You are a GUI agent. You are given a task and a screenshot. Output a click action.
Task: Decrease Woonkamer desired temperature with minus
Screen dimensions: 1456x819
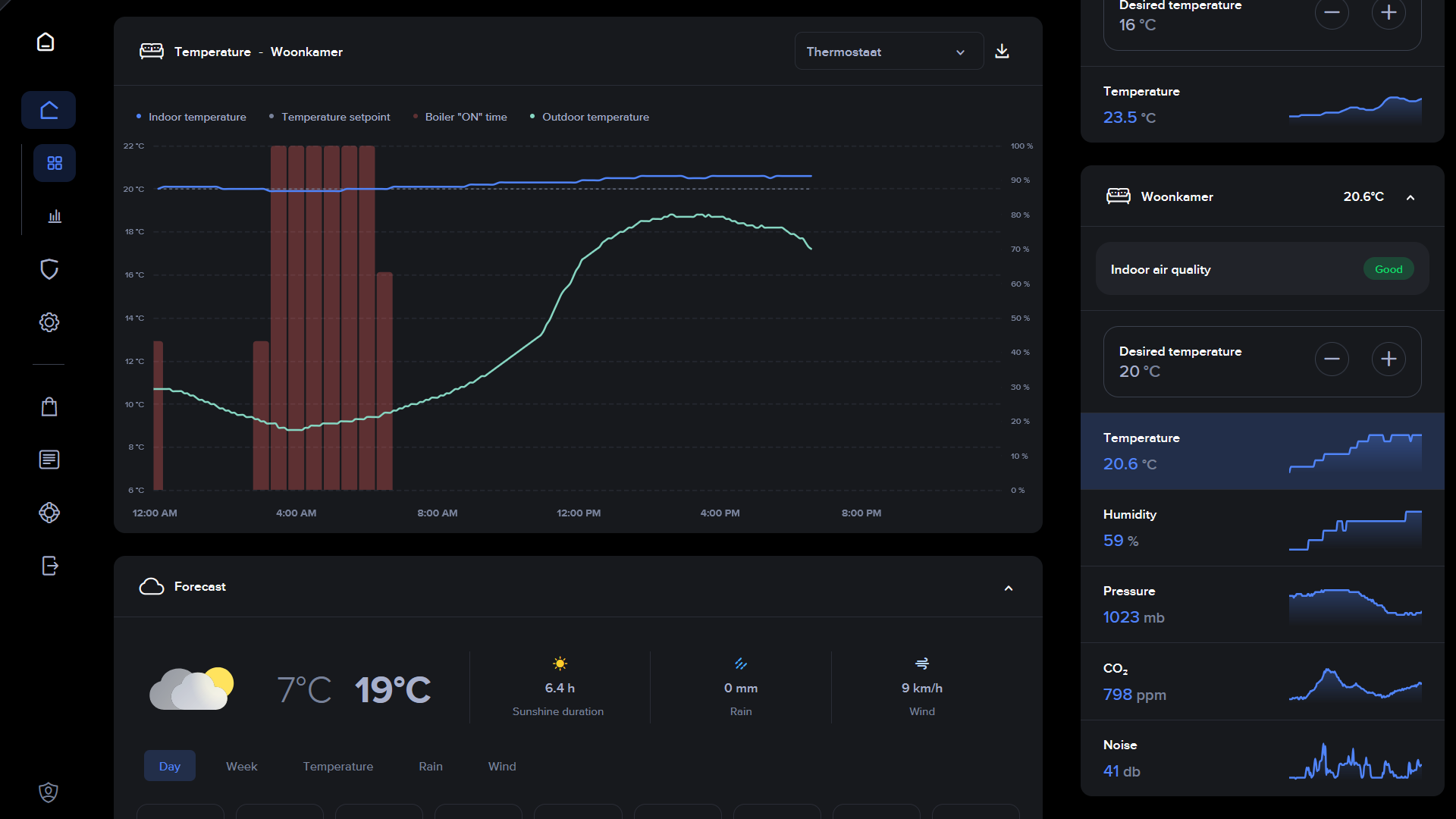click(1332, 359)
